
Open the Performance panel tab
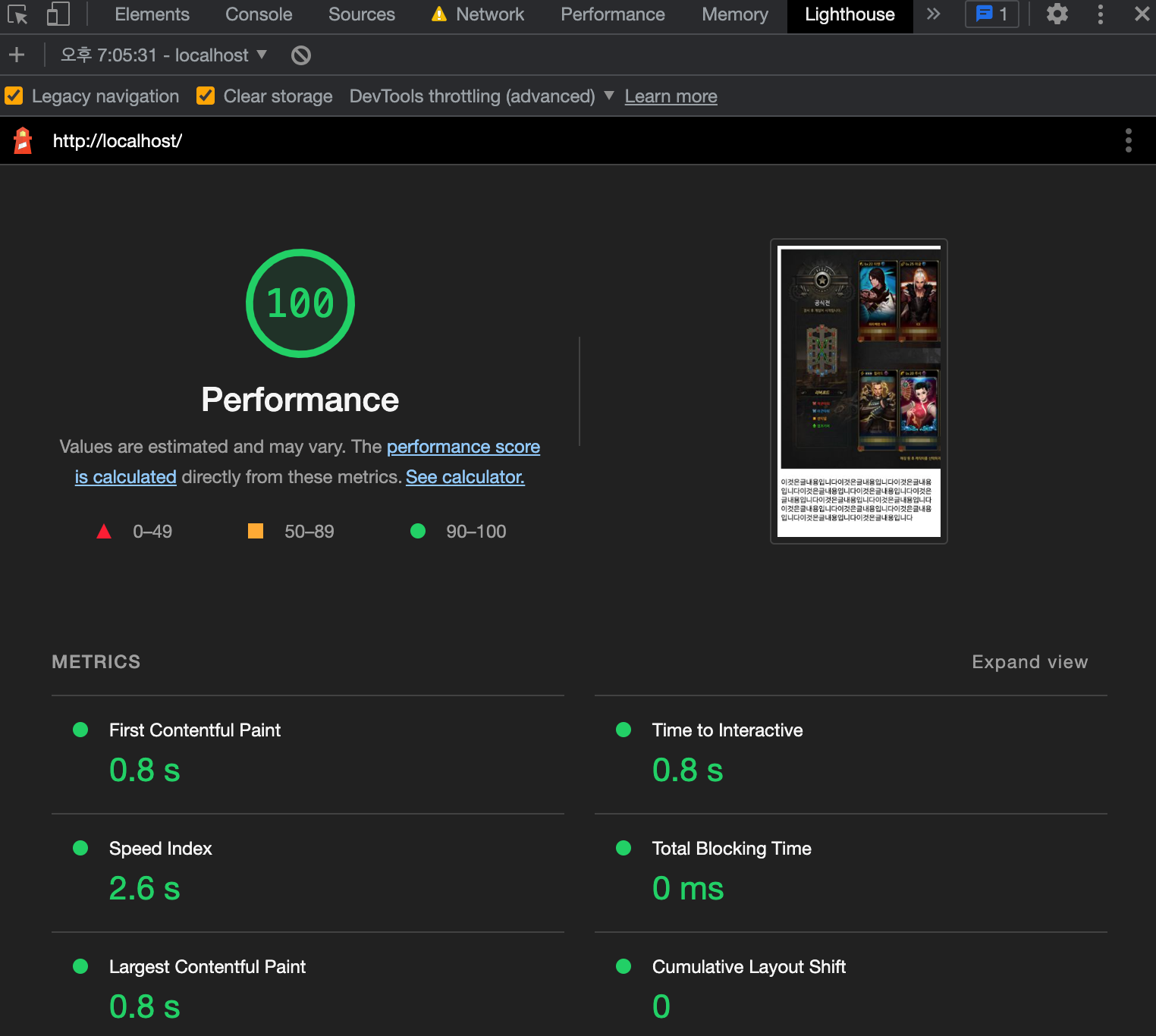tap(613, 14)
